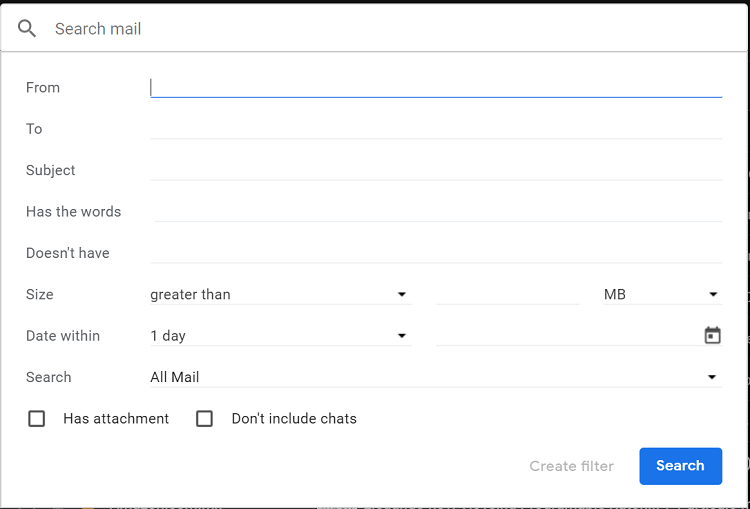Image resolution: width=750 pixels, height=509 pixels.
Task: Click the size value number field
Action: [507, 295]
